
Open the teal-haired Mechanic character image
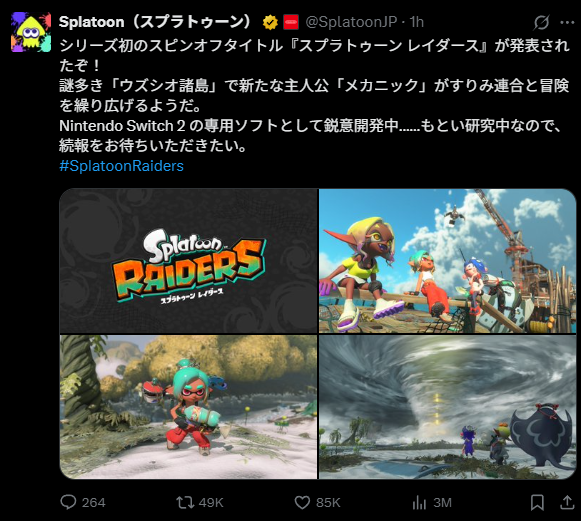tap(189, 407)
